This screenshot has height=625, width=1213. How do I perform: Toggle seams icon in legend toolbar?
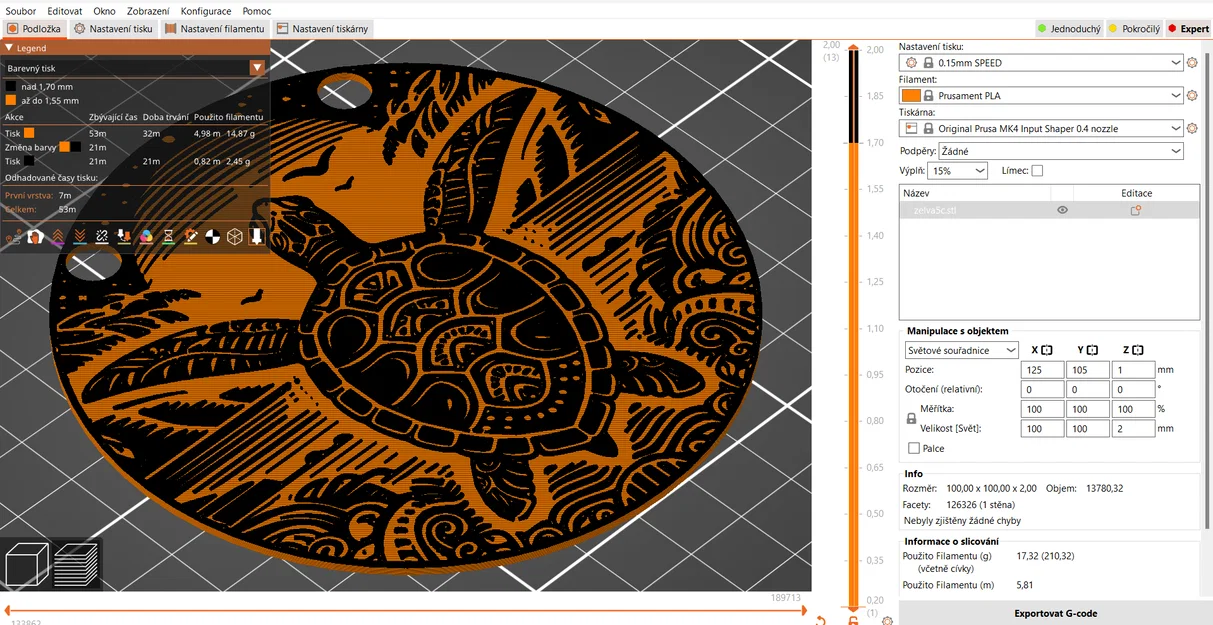click(x=101, y=237)
